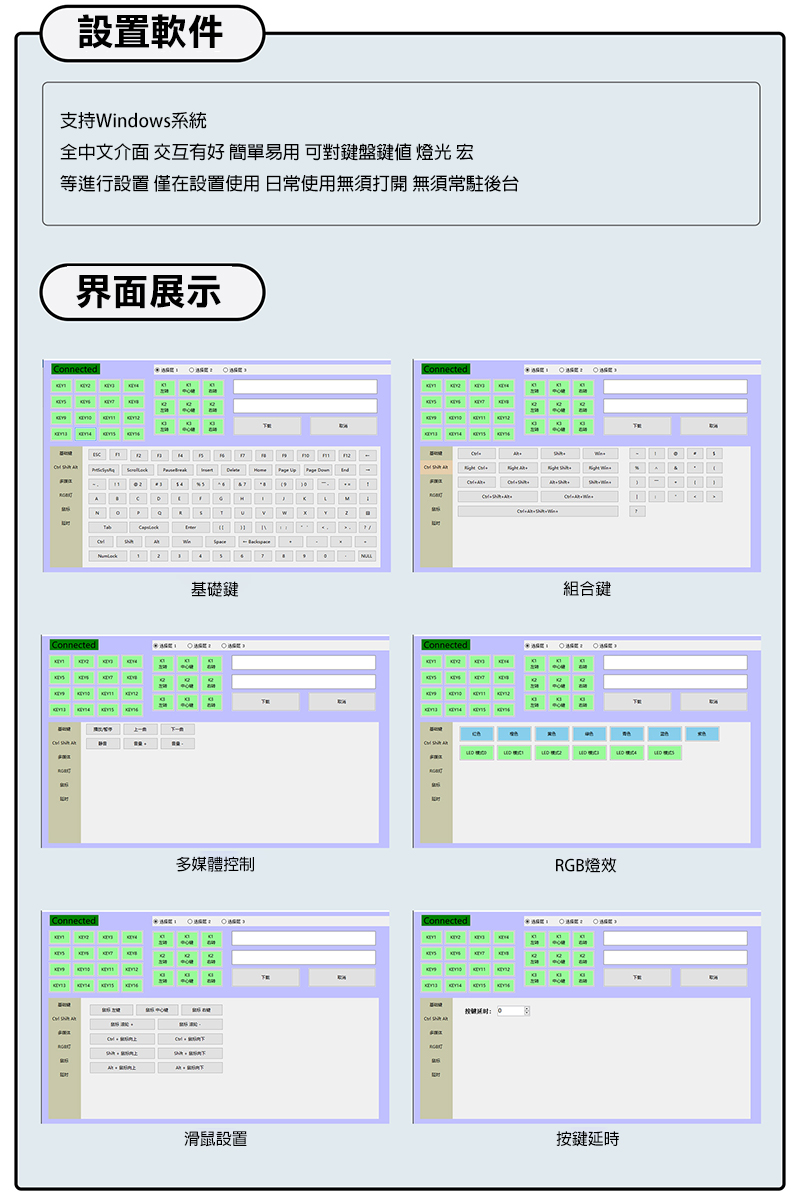Click 鼠标 右键 button in 滑鼠設置 panel
The height and width of the screenshot is (1200, 800).
(202, 1010)
